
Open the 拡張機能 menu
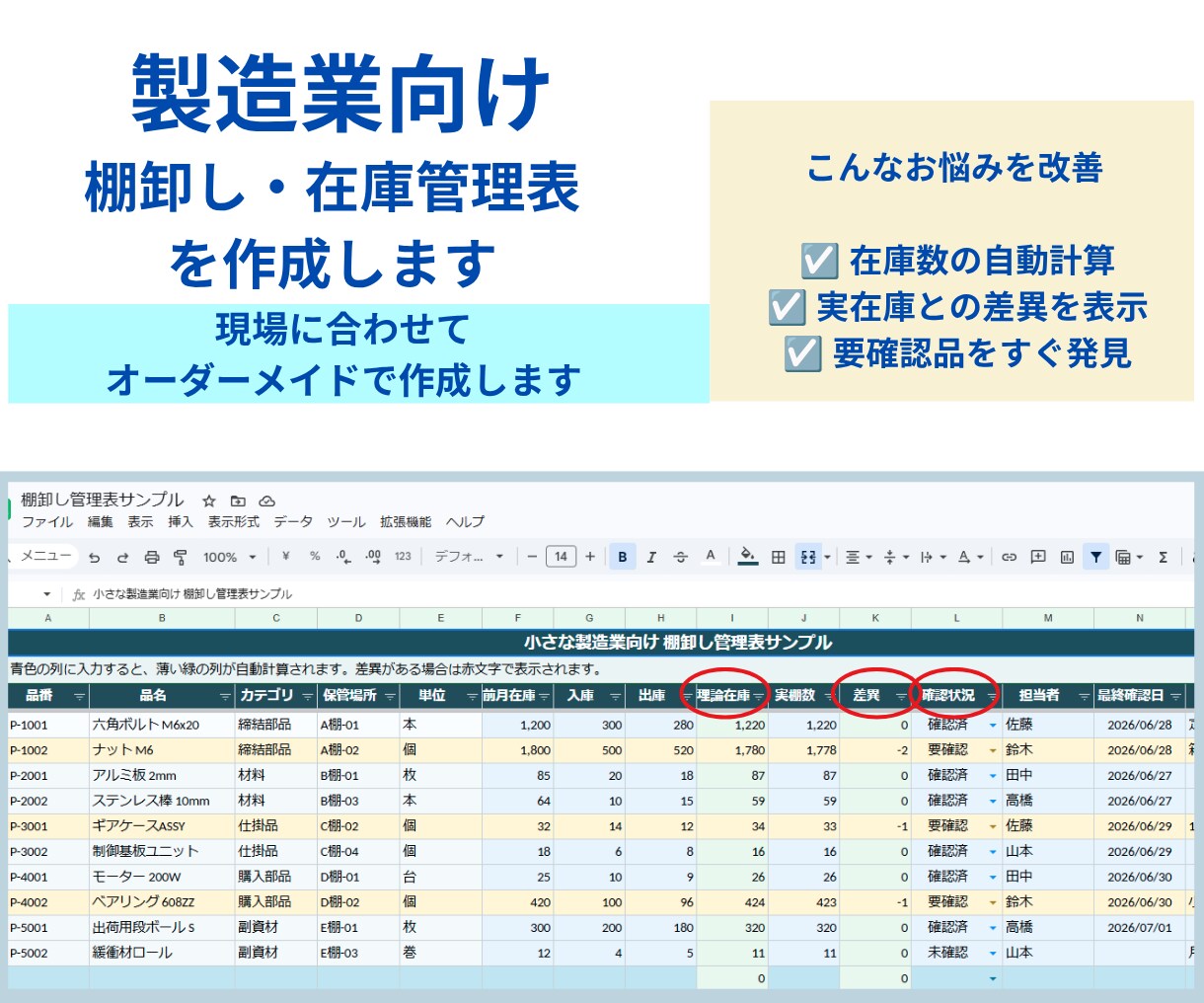click(x=406, y=522)
